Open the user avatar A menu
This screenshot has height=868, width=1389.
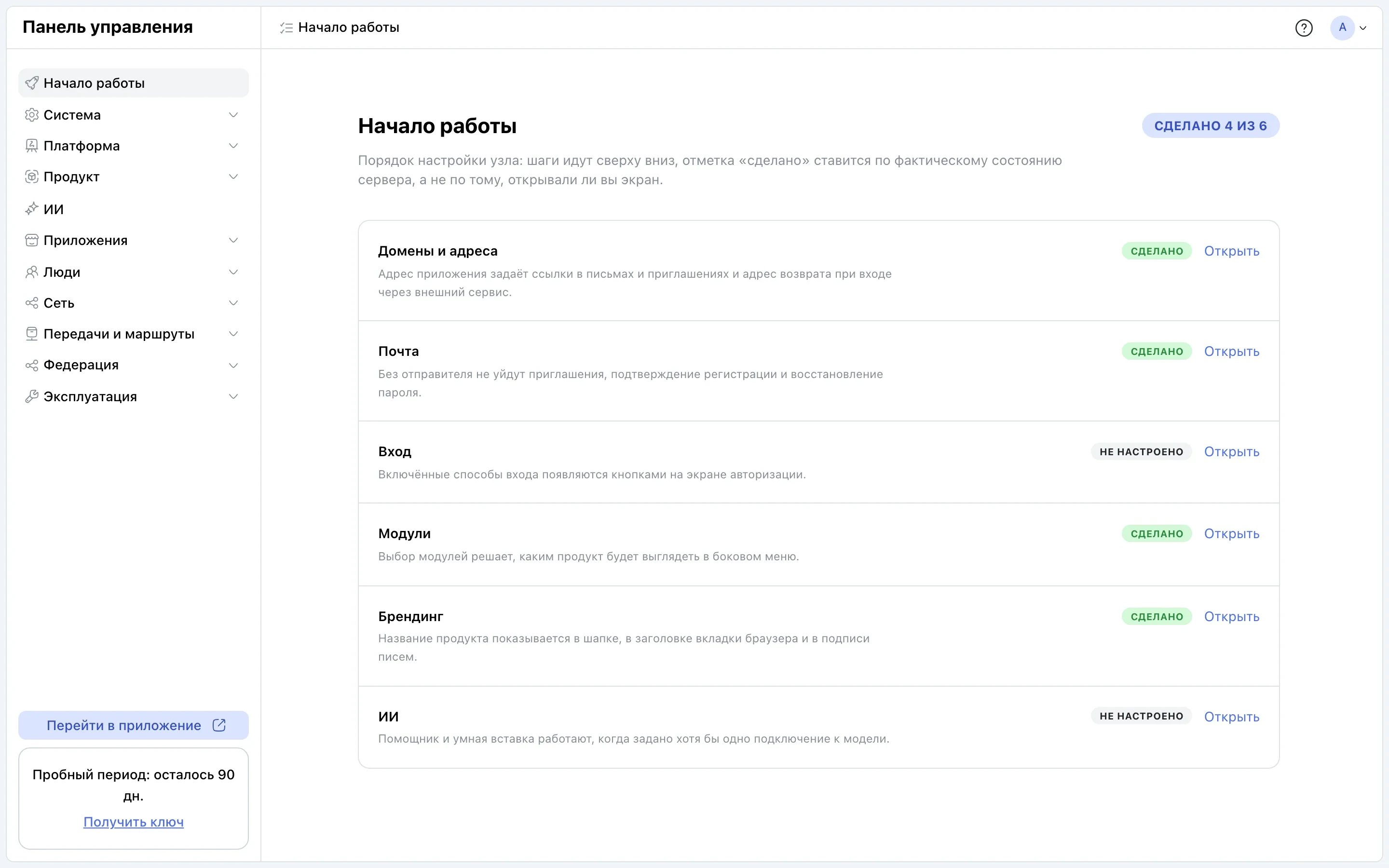[x=1342, y=27]
